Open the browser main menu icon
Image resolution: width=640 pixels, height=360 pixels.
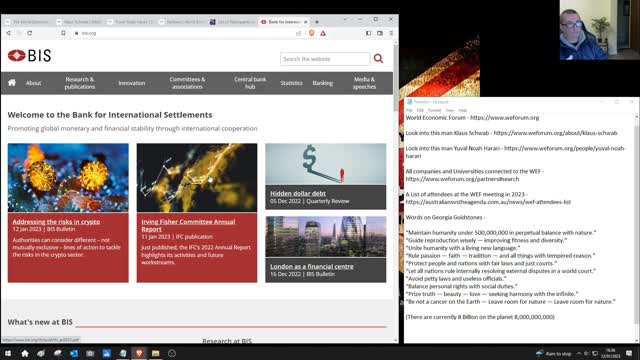click(x=391, y=33)
